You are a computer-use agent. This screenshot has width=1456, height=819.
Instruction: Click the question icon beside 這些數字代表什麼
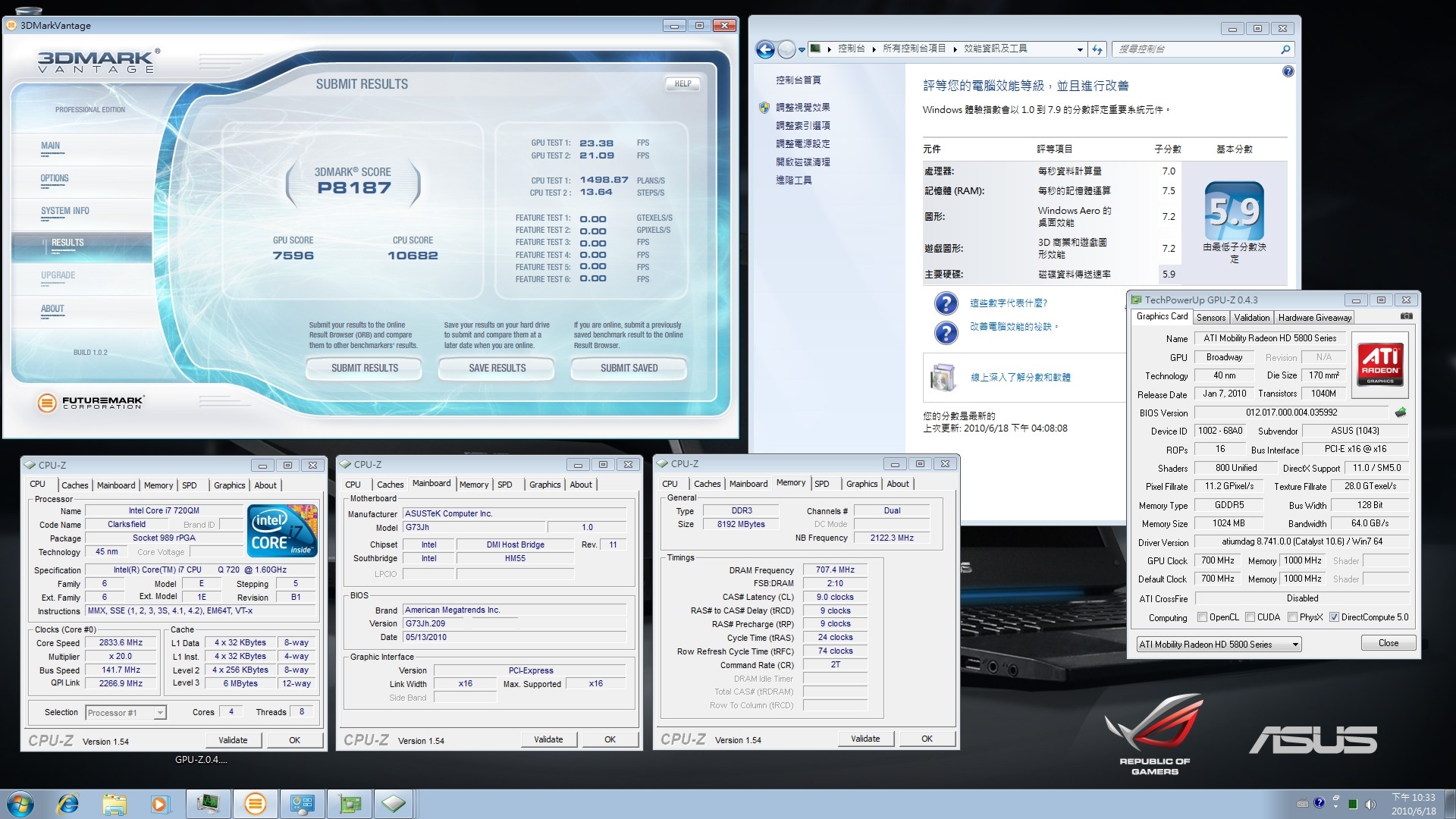point(946,303)
